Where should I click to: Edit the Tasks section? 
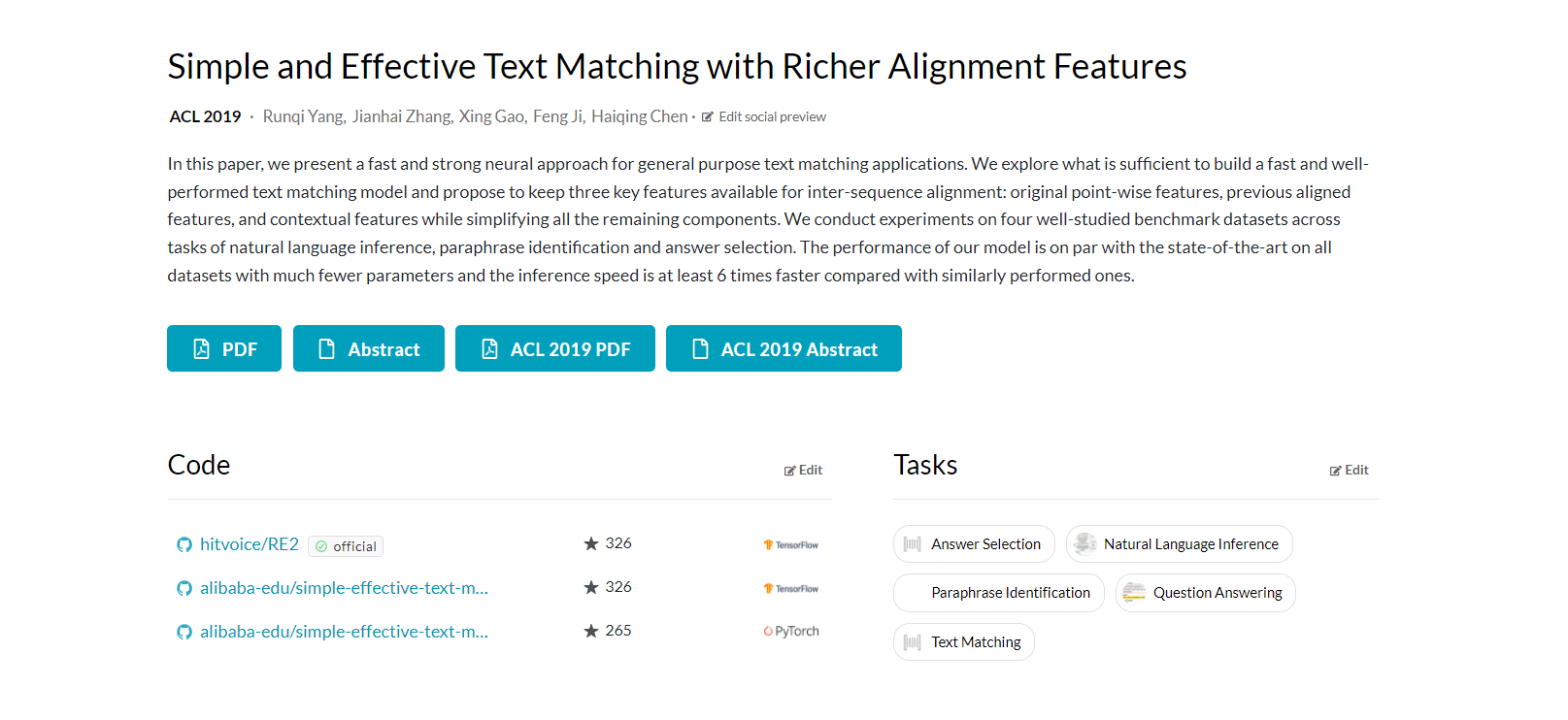(1350, 471)
